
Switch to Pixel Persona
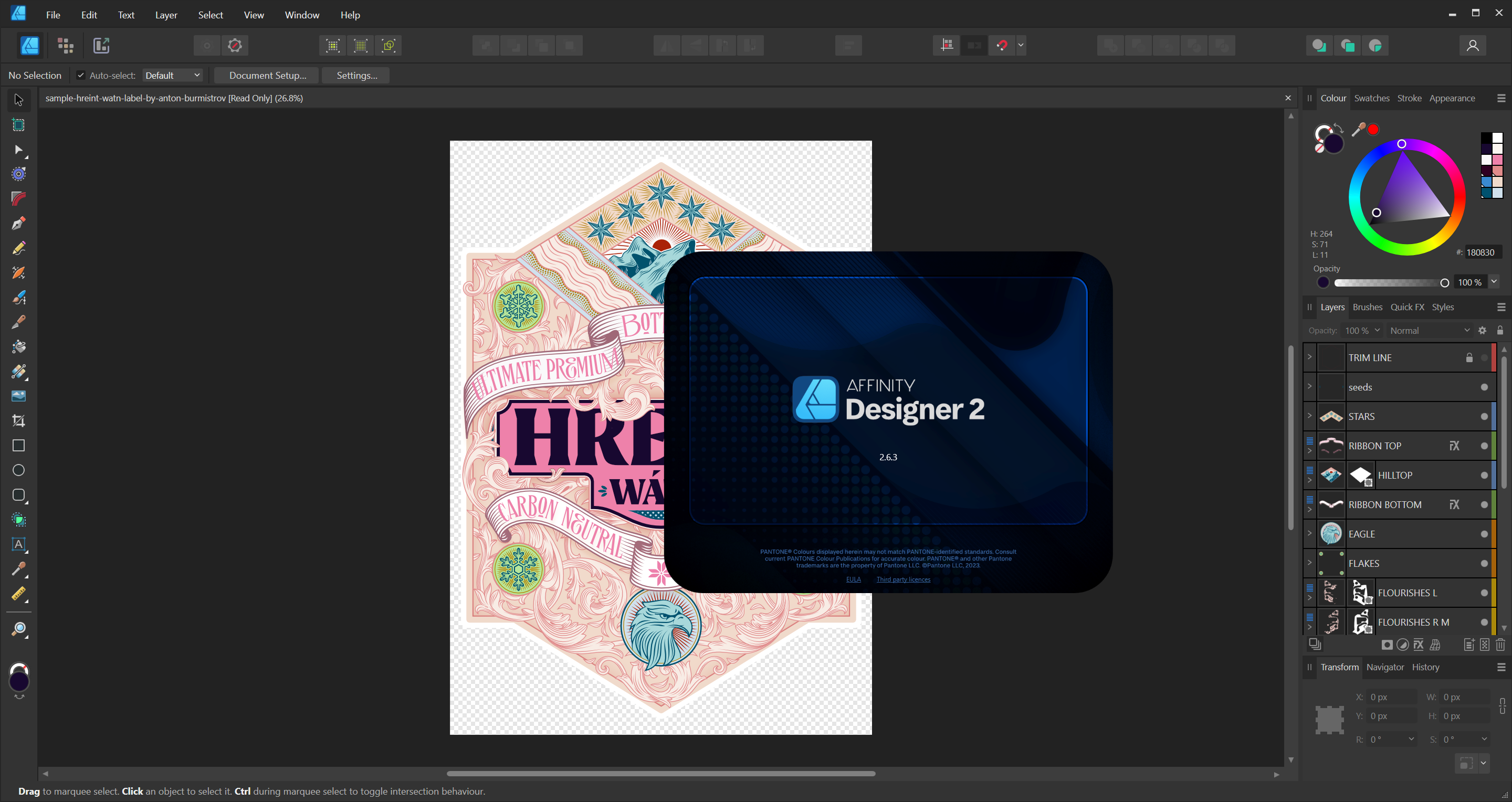point(66,45)
